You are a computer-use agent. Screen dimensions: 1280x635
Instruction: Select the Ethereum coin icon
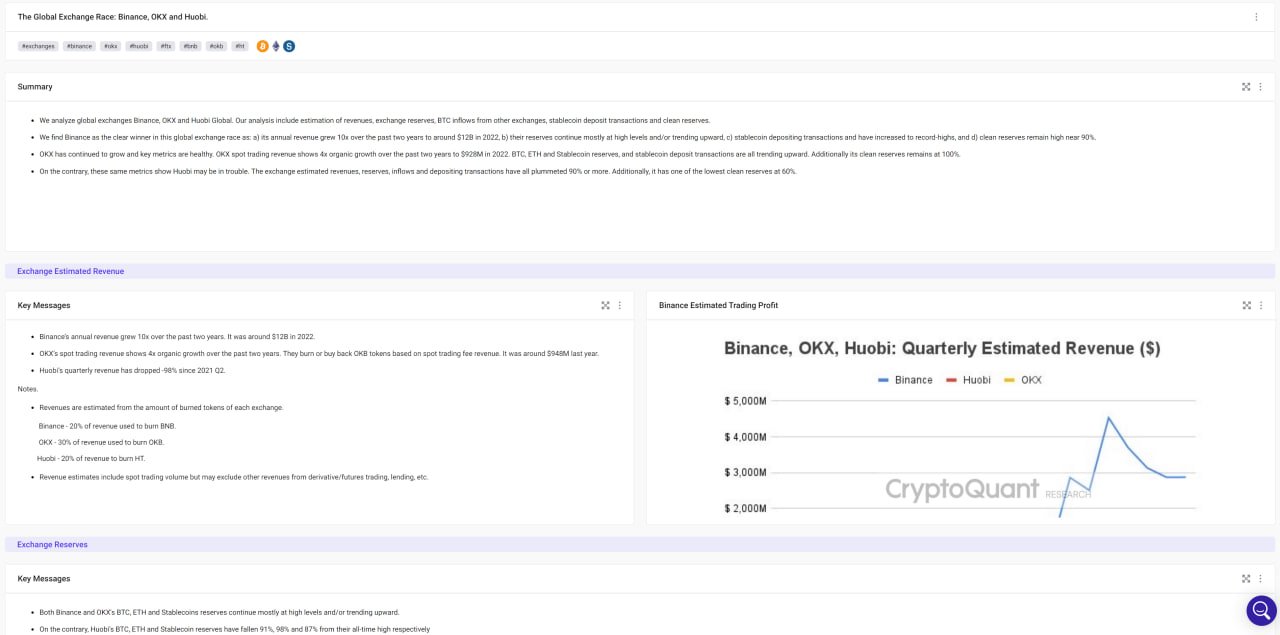coord(275,45)
